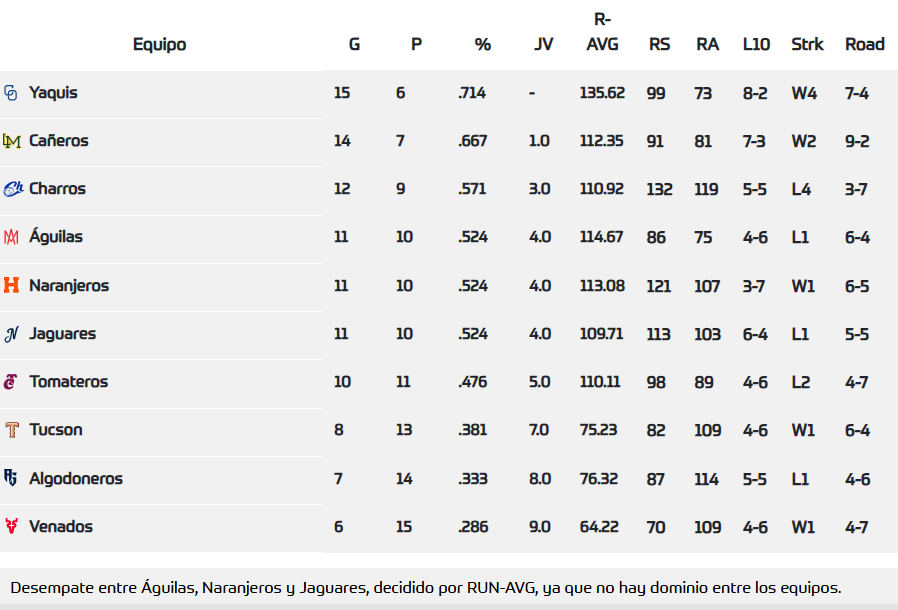The image size is (898, 610).
Task: Click the Tucson team logo icon
Action: [x=12, y=430]
